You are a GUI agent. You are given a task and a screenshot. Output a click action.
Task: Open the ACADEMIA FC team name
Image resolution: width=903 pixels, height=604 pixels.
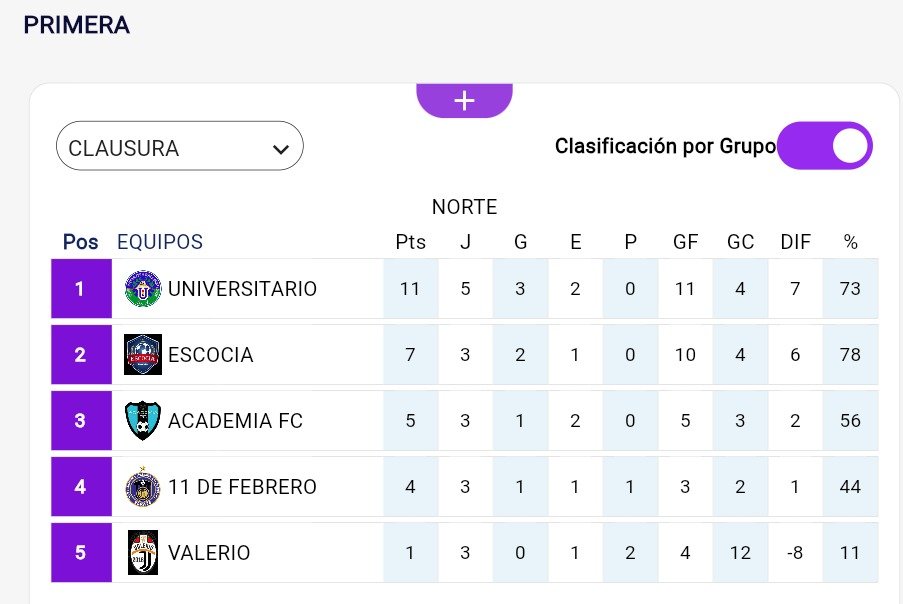235,421
